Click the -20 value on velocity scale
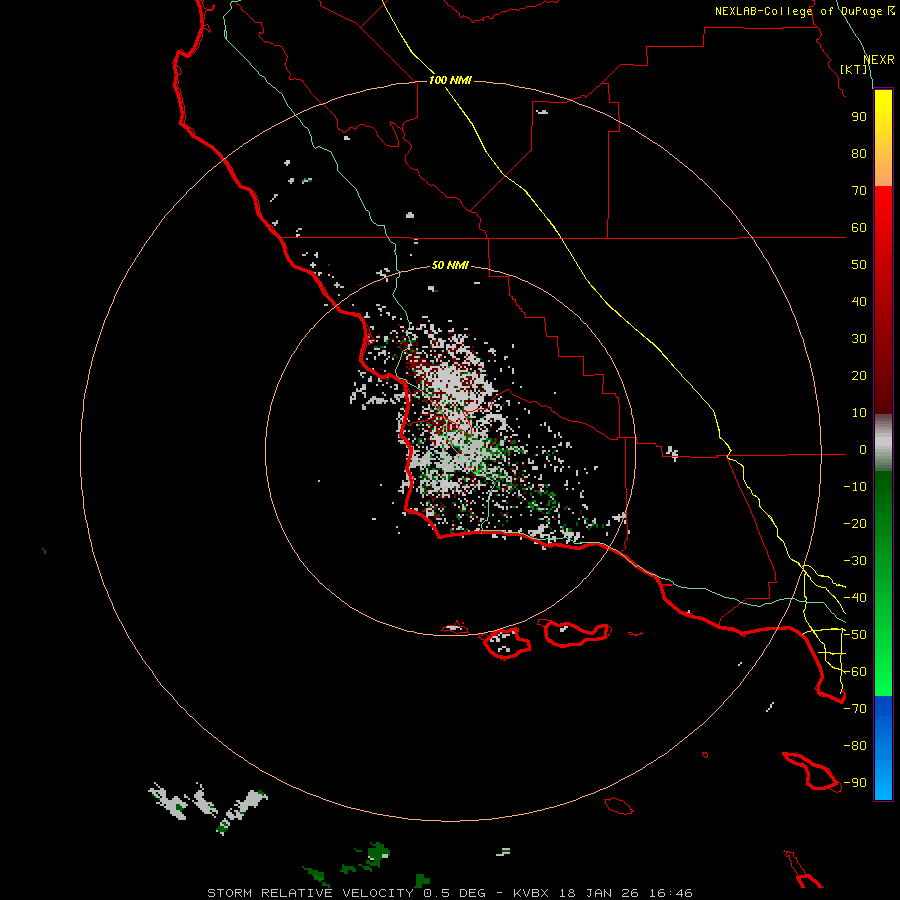 click(855, 524)
